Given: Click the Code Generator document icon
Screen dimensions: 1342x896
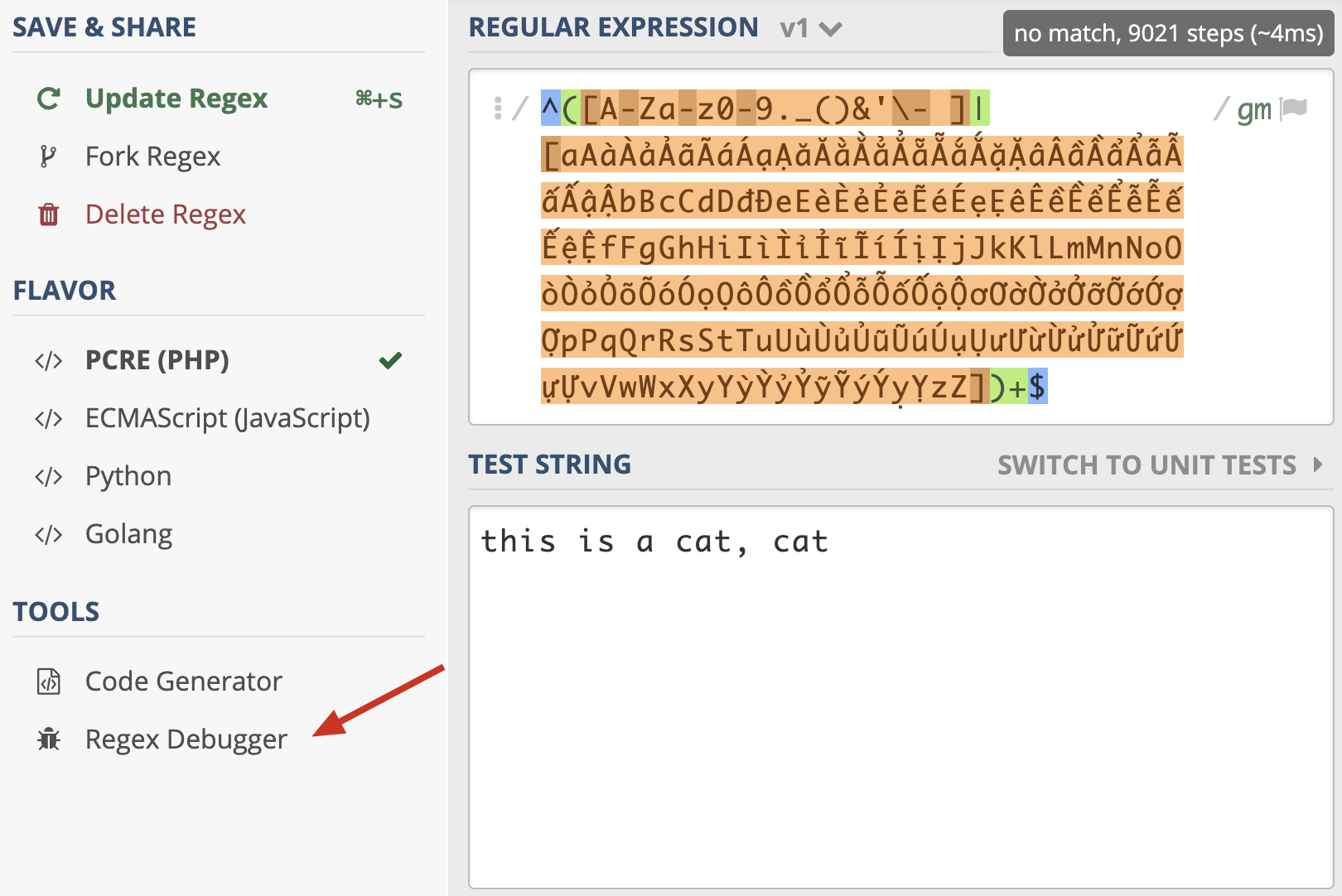Looking at the screenshot, I should [x=49, y=682].
